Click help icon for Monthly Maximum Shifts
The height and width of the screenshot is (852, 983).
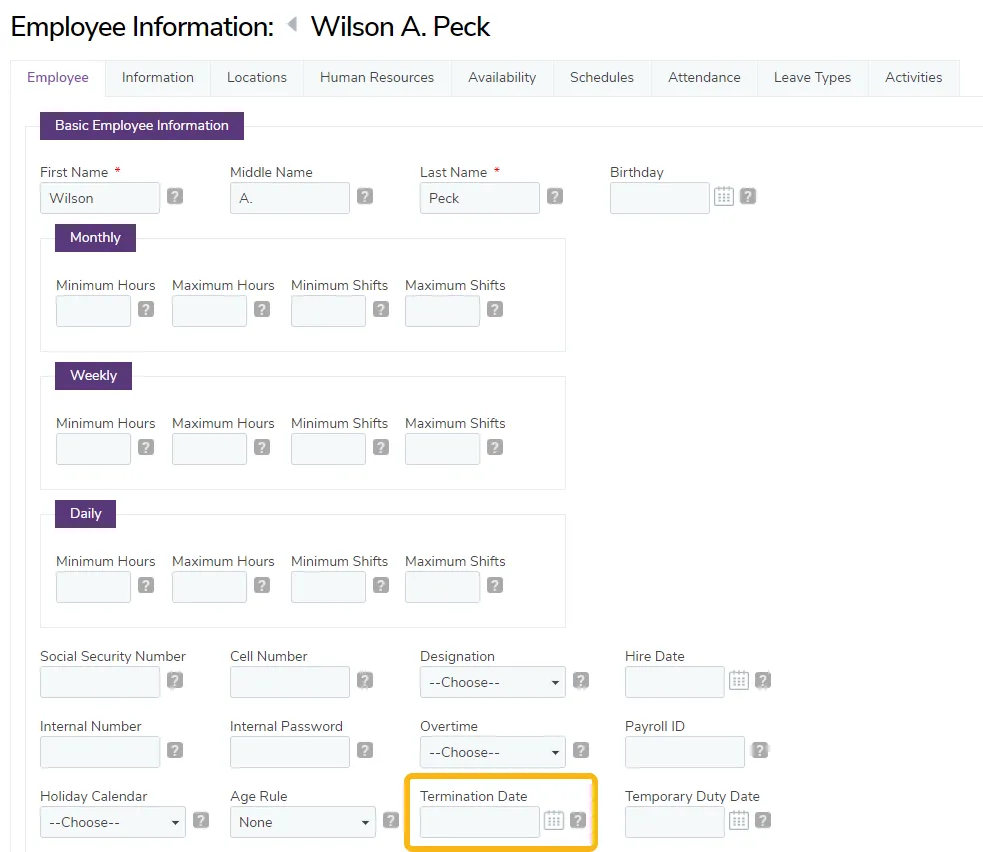[x=495, y=309]
